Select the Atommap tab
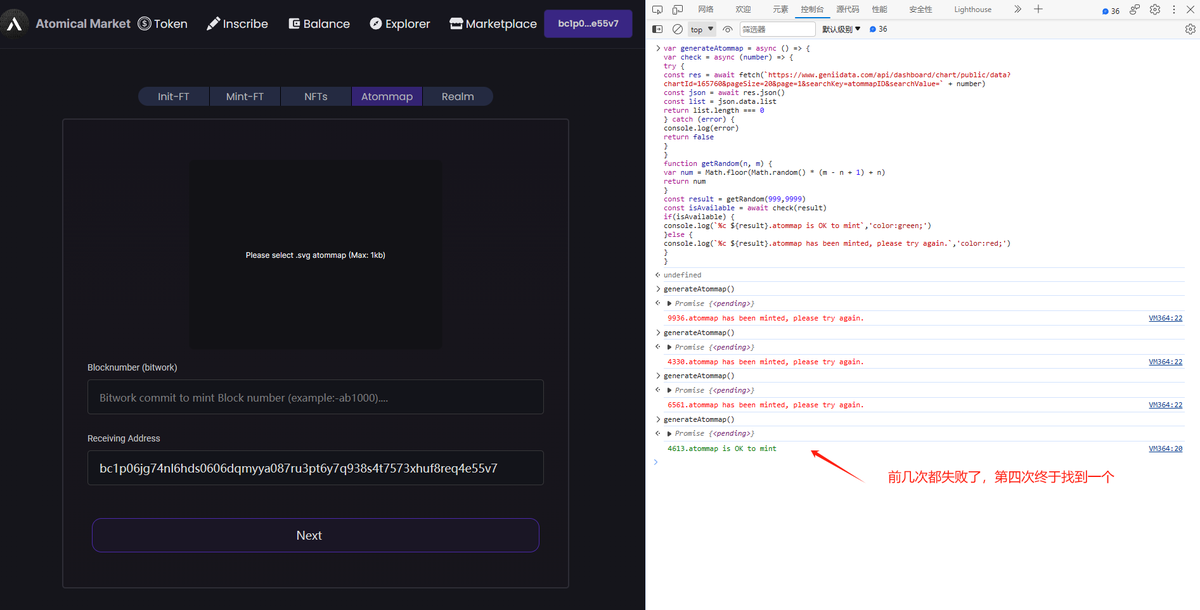 tap(387, 96)
